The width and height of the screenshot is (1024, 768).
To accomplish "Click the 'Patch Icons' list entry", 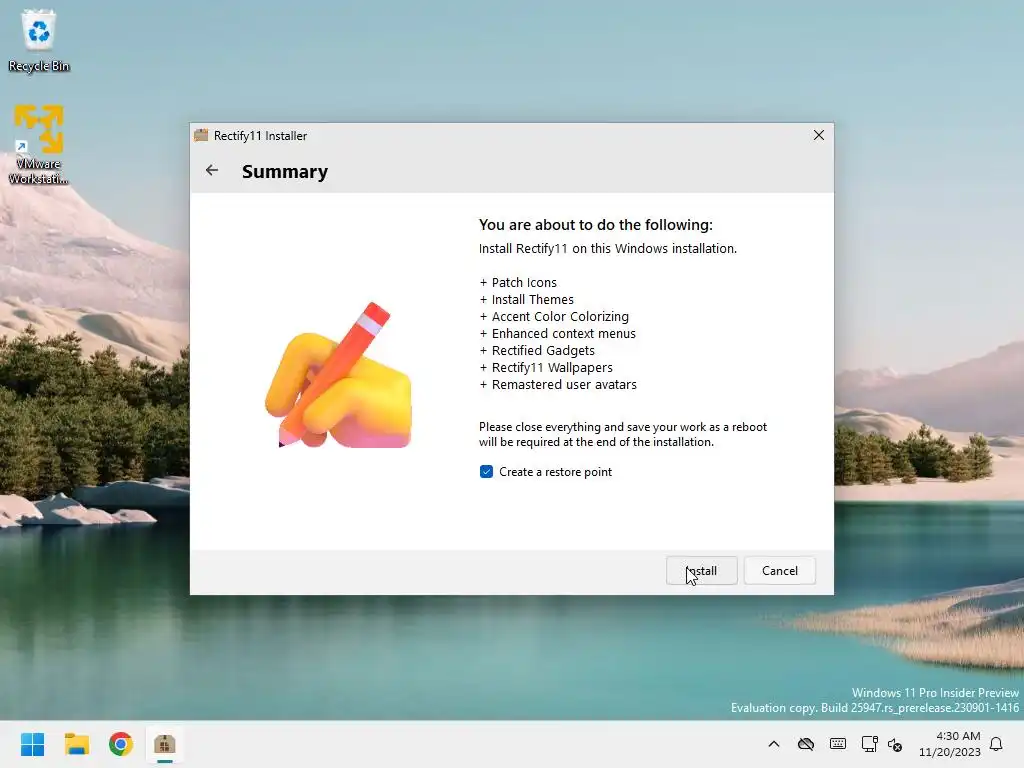I will click(519, 282).
